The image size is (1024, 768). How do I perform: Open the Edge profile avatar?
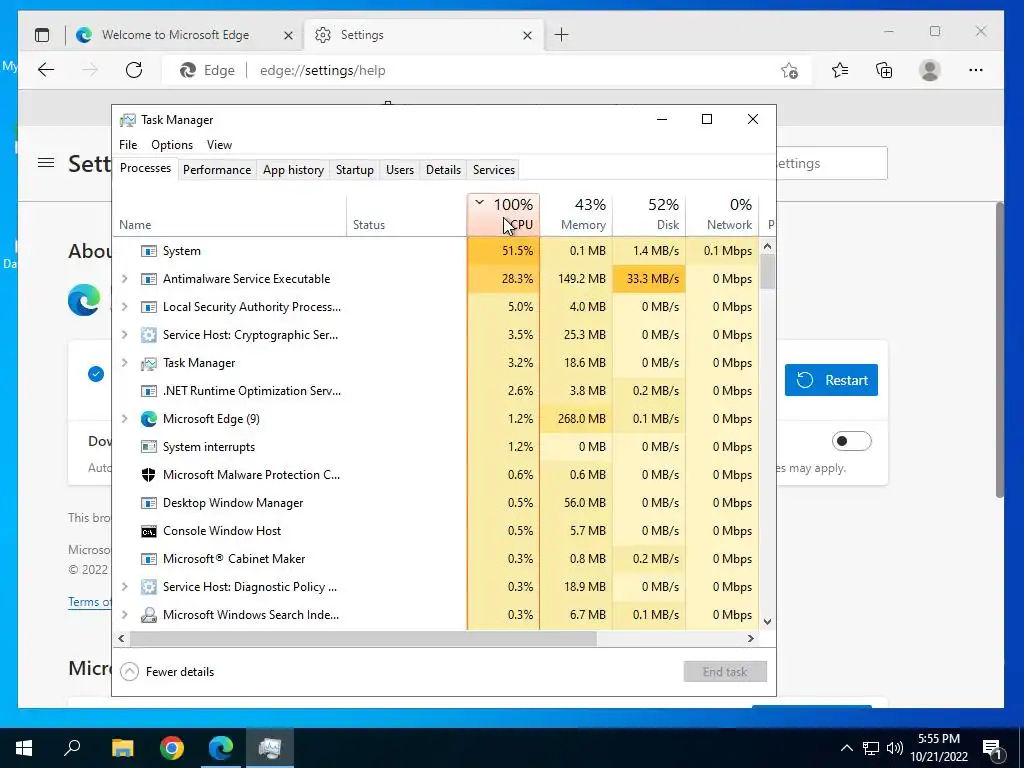click(929, 70)
